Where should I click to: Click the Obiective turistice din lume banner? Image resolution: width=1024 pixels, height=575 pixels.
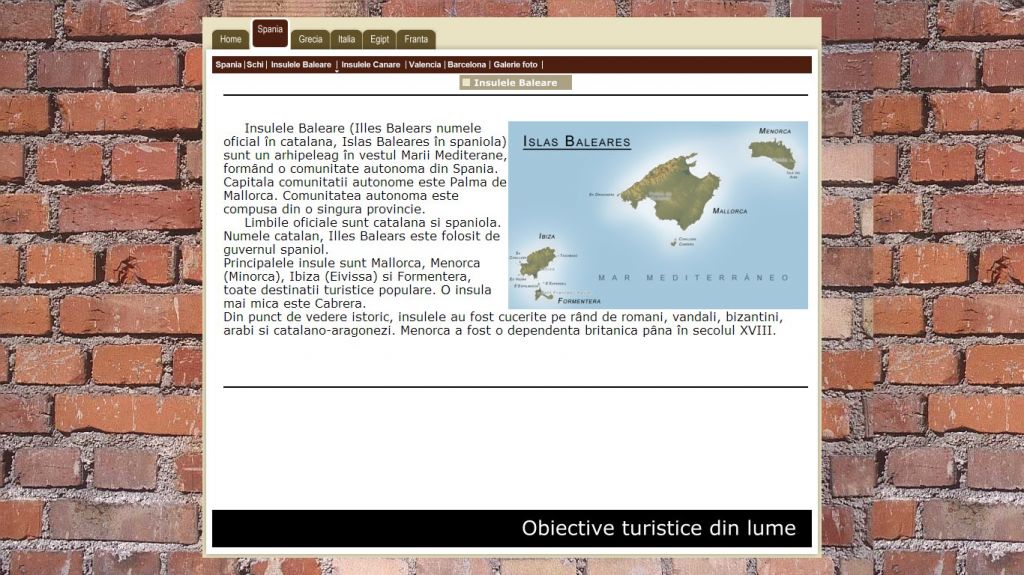pyautogui.click(x=658, y=528)
